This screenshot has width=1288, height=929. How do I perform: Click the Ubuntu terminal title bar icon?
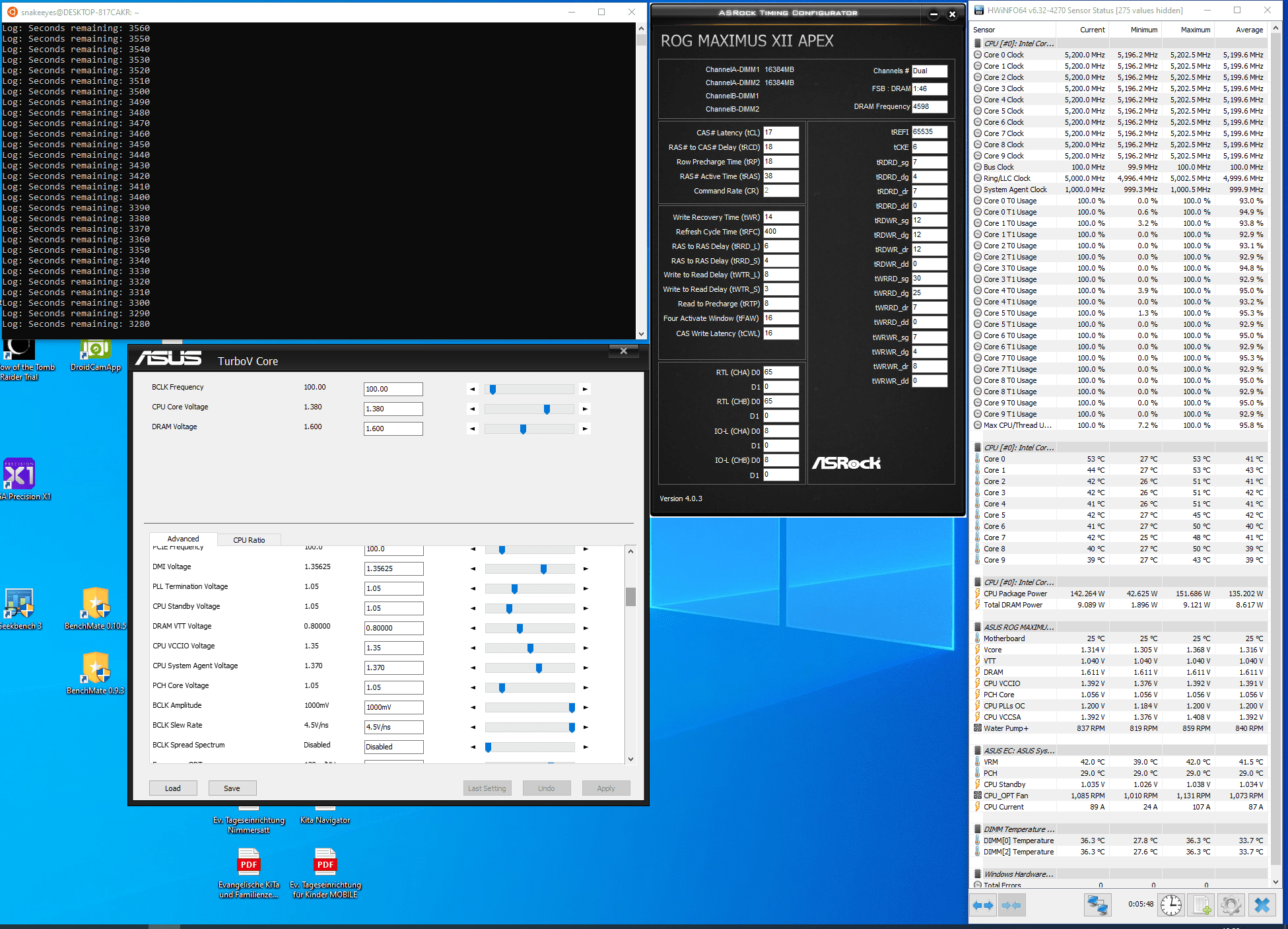[12, 12]
